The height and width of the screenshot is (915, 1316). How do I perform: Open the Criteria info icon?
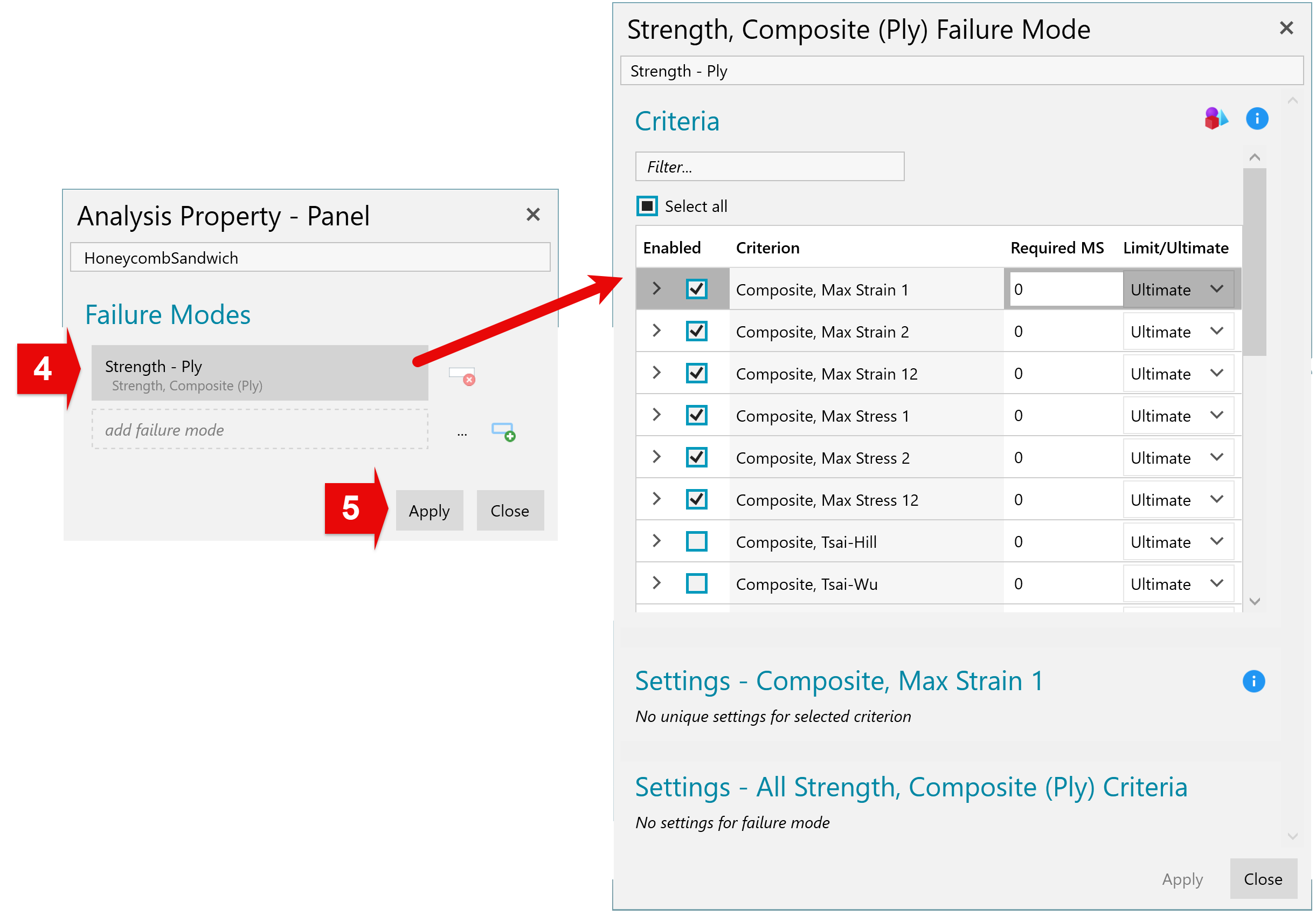click(x=1256, y=119)
